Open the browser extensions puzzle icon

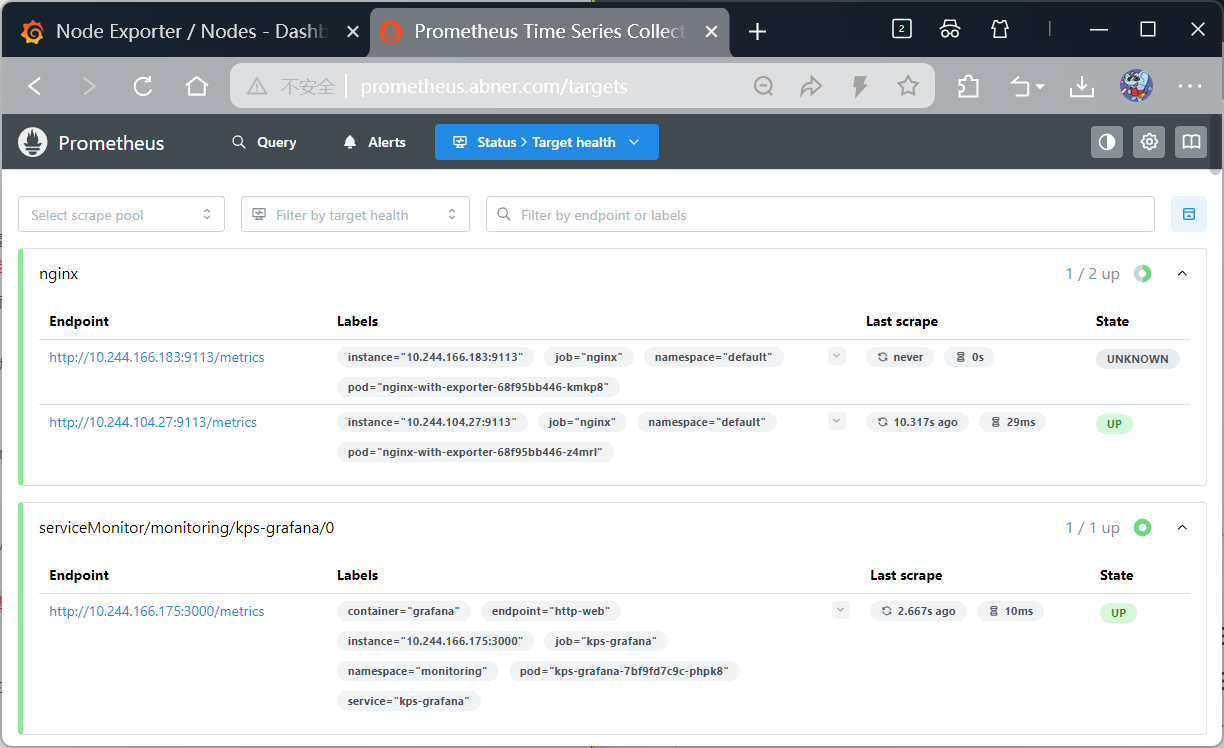click(968, 87)
